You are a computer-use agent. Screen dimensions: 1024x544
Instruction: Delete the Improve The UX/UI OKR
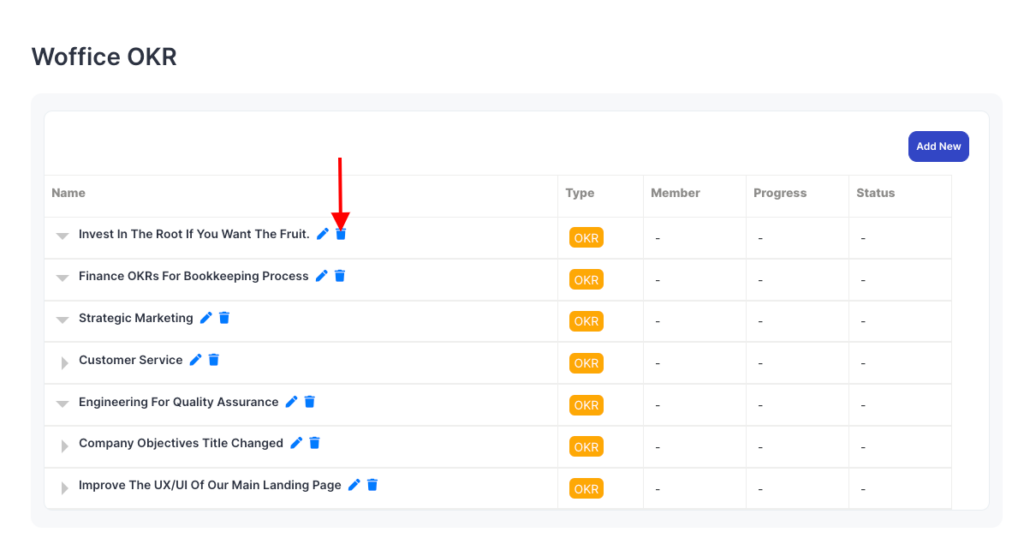tap(373, 485)
